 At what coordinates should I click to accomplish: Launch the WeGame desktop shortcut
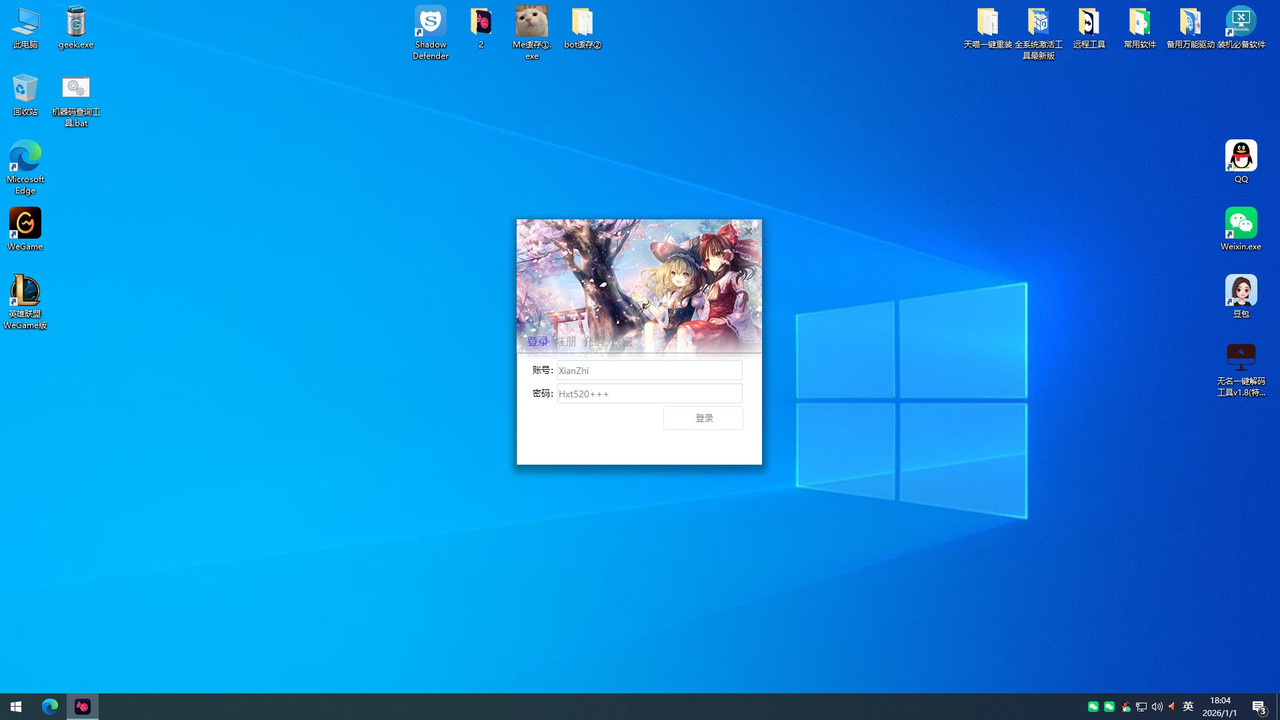25,229
